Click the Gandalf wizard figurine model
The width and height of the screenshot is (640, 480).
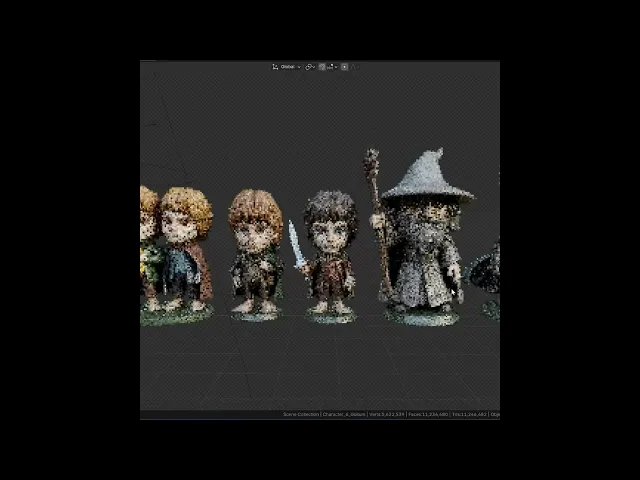pos(420,237)
